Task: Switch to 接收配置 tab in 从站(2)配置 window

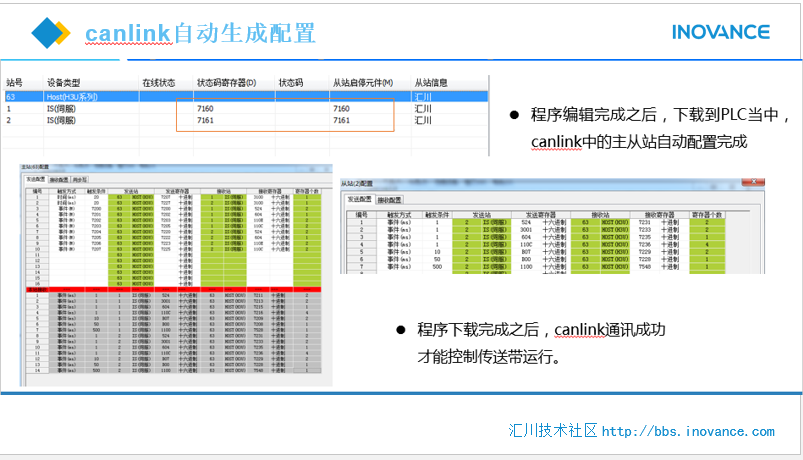Action: pyautogui.click(x=390, y=200)
